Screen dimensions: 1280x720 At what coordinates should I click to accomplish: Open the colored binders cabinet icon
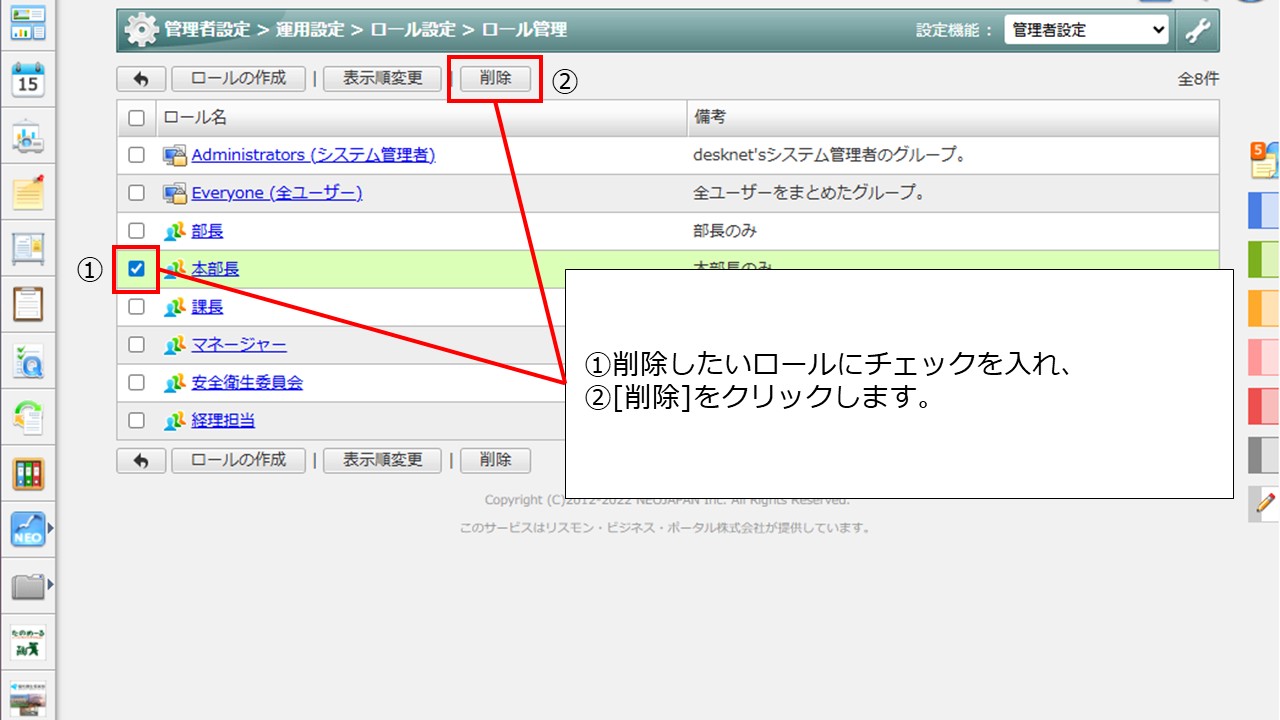point(28,474)
